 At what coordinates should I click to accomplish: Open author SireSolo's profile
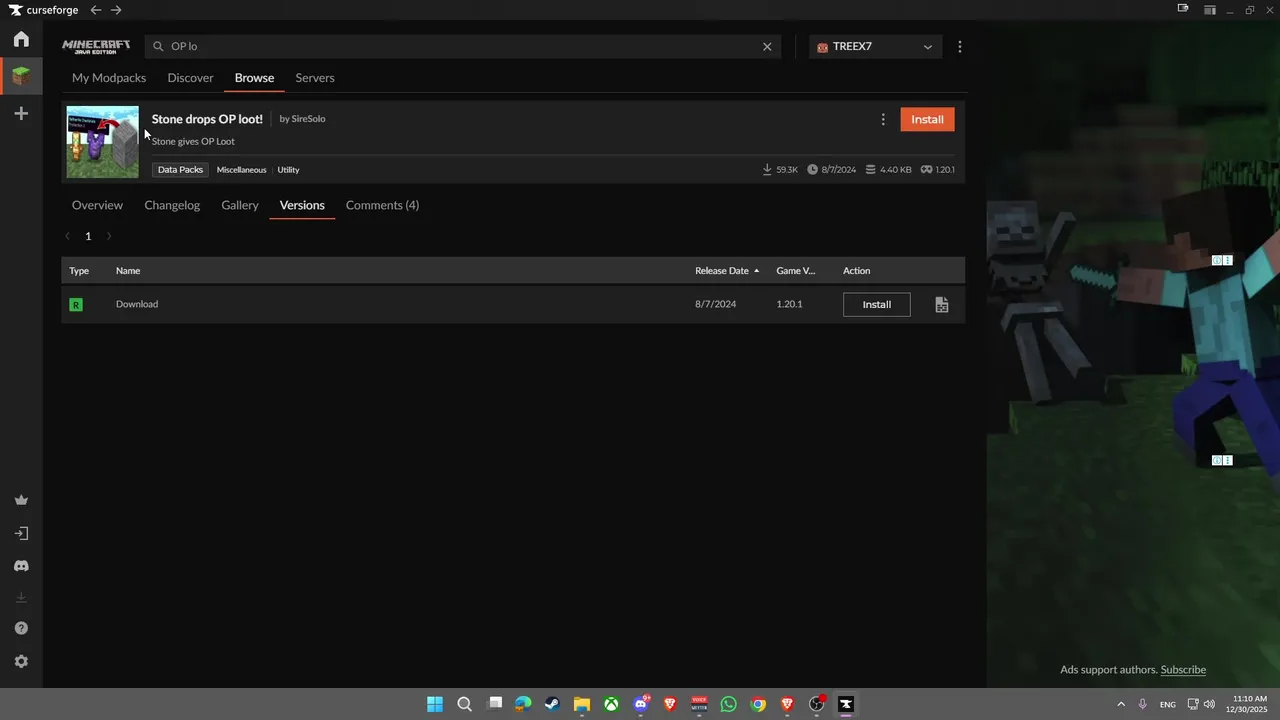point(308,119)
